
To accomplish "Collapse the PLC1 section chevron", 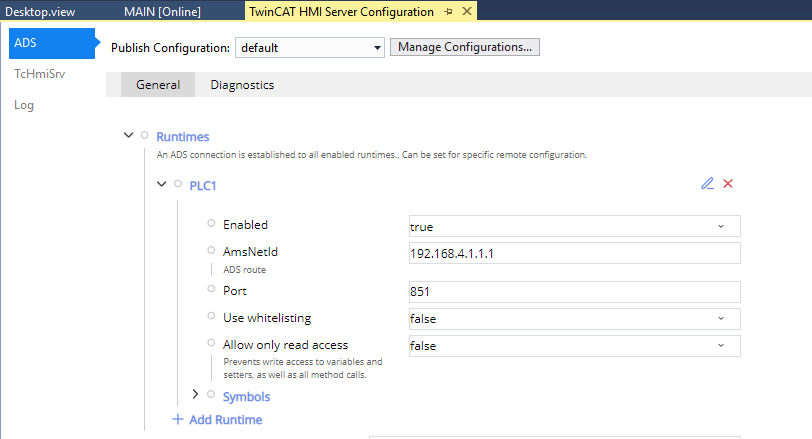I will click(162, 184).
